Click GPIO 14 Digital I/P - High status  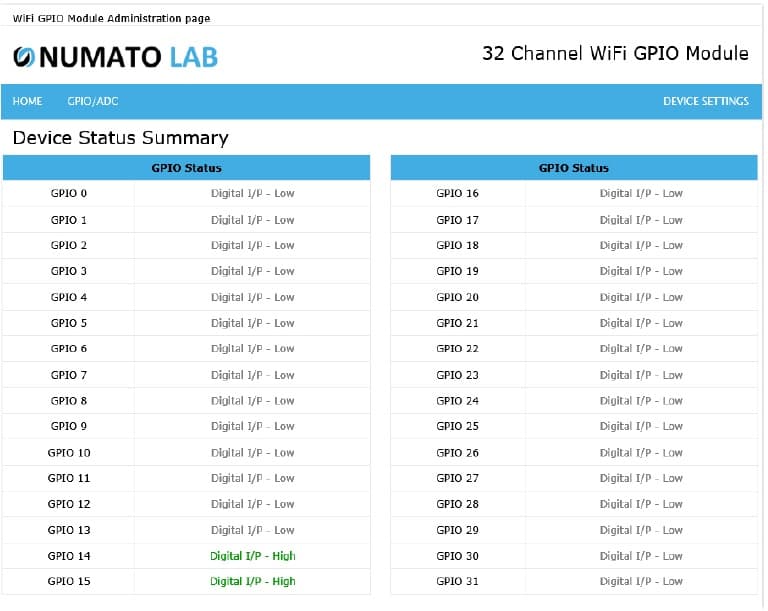coord(252,556)
